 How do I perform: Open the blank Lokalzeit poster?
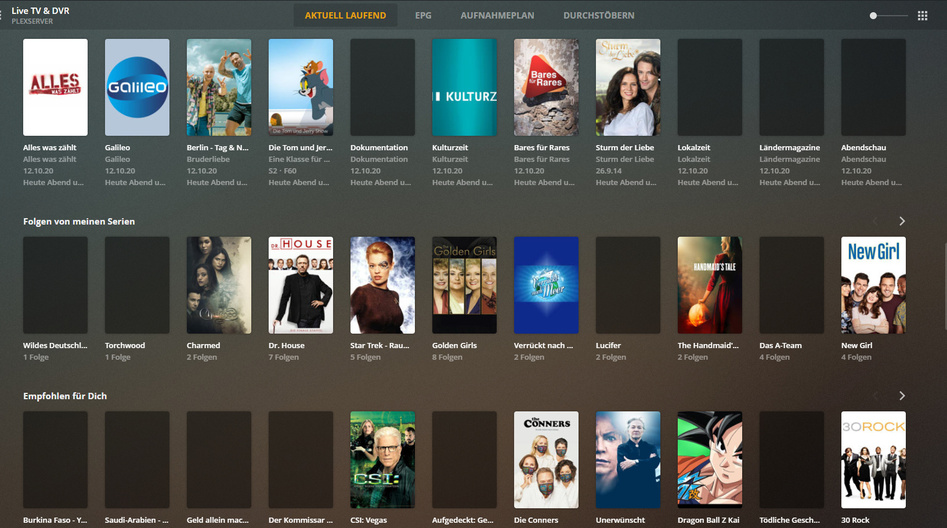(710, 88)
